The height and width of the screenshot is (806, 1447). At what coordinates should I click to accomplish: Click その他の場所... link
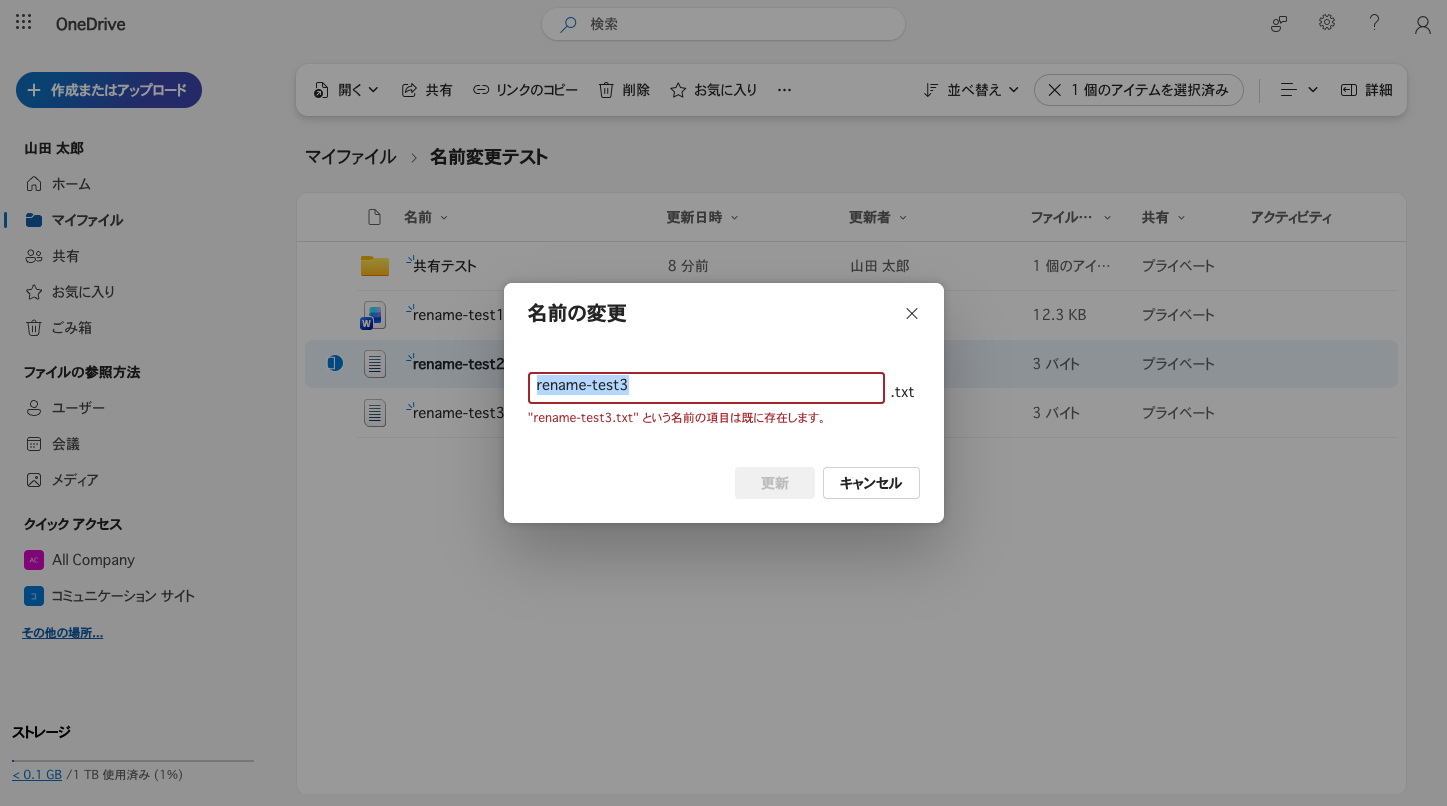62,633
